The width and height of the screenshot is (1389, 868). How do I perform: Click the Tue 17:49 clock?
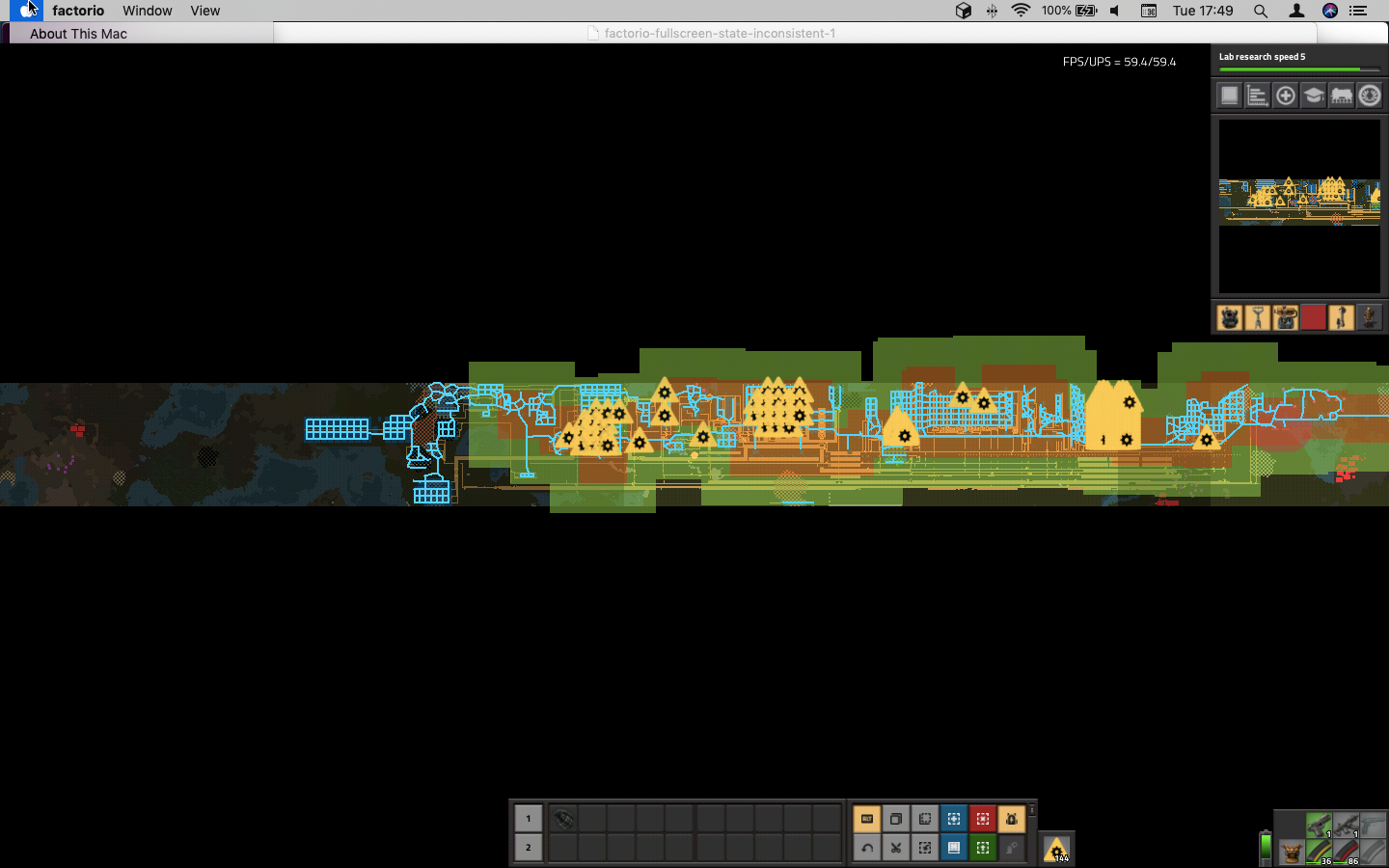click(x=1203, y=11)
